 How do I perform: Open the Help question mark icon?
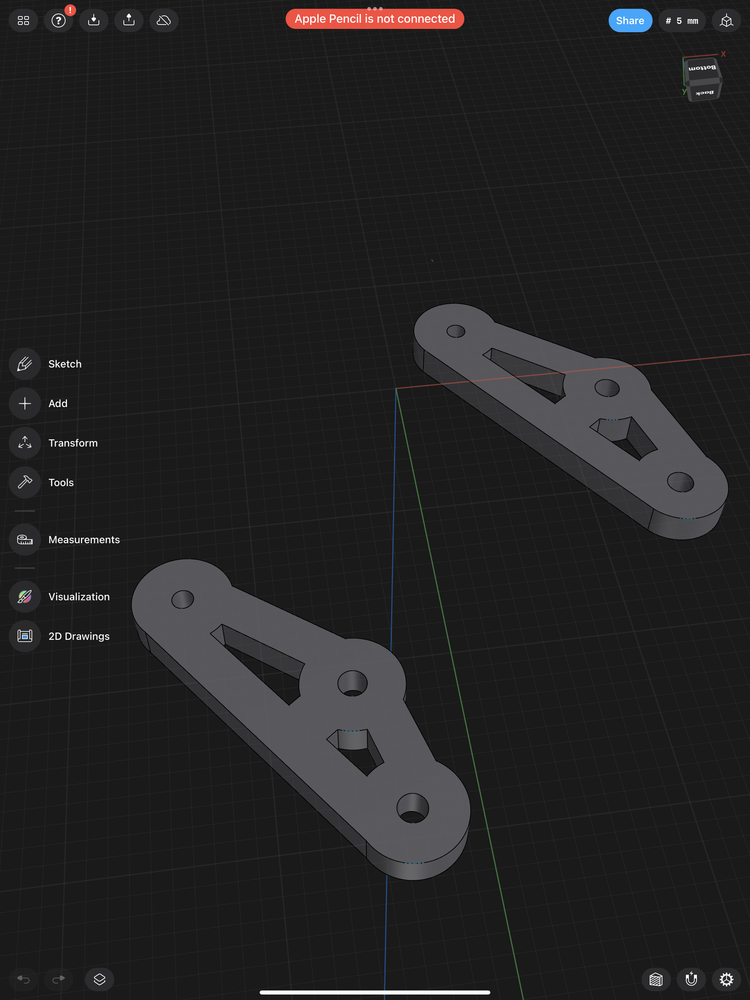58,20
